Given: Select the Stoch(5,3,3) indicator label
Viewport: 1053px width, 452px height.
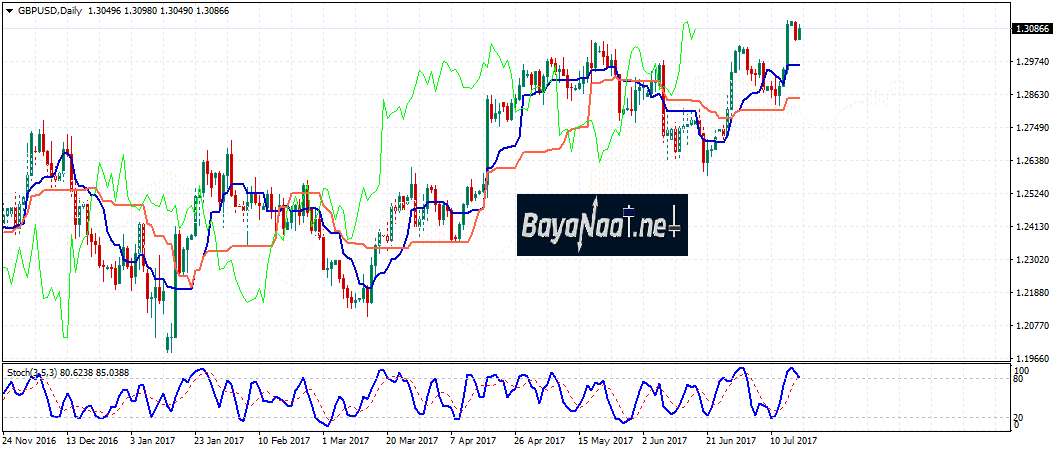Looking at the screenshot, I should tap(36, 372).
